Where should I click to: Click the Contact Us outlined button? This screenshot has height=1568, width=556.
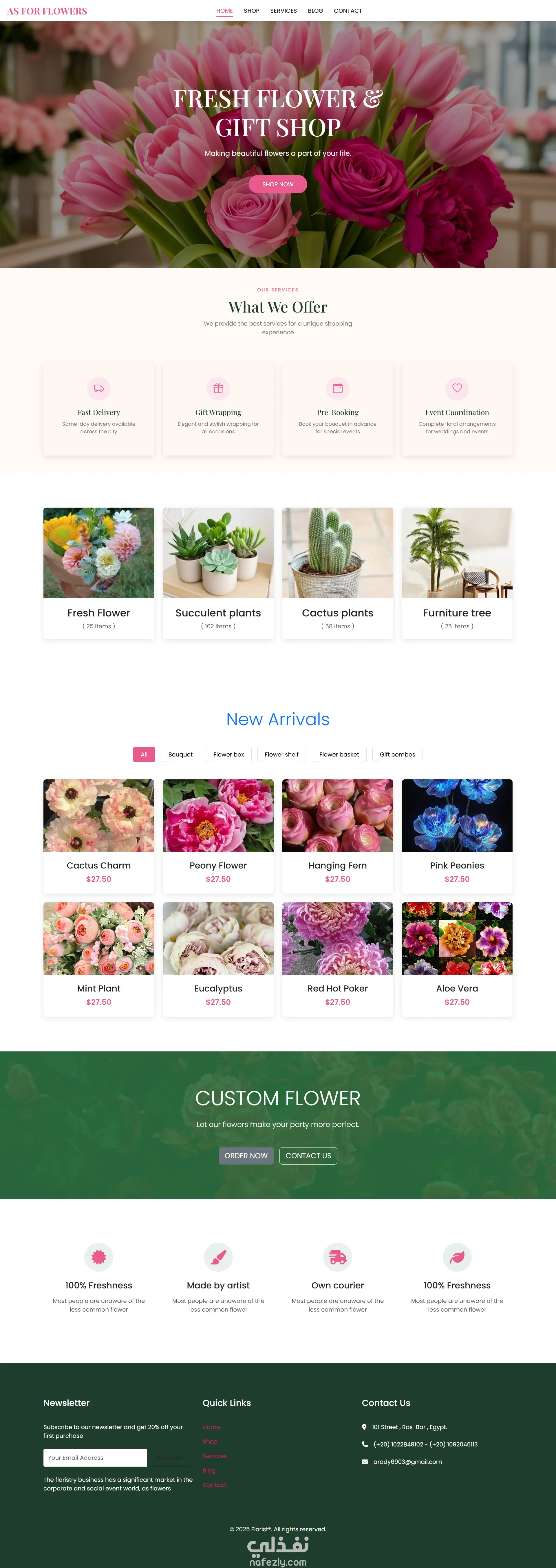(x=308, y=1155)
